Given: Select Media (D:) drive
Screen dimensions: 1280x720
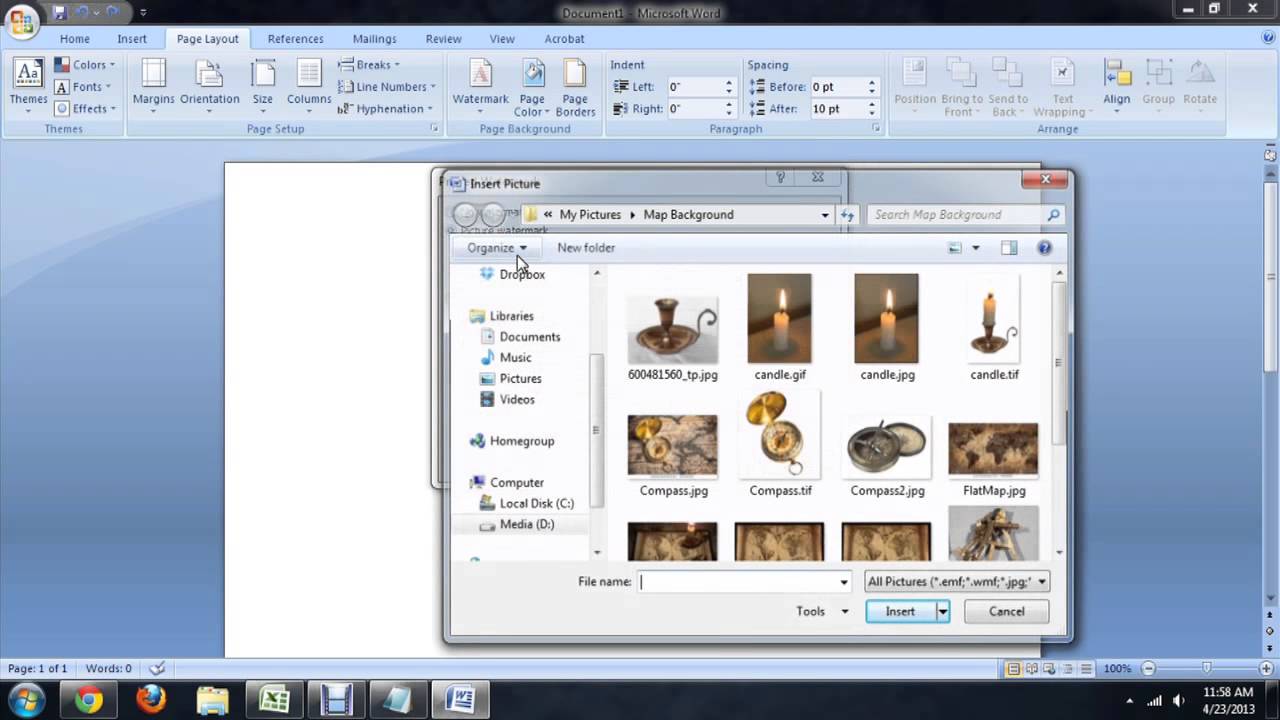Looking at the screenshot, I should (526, 524).
